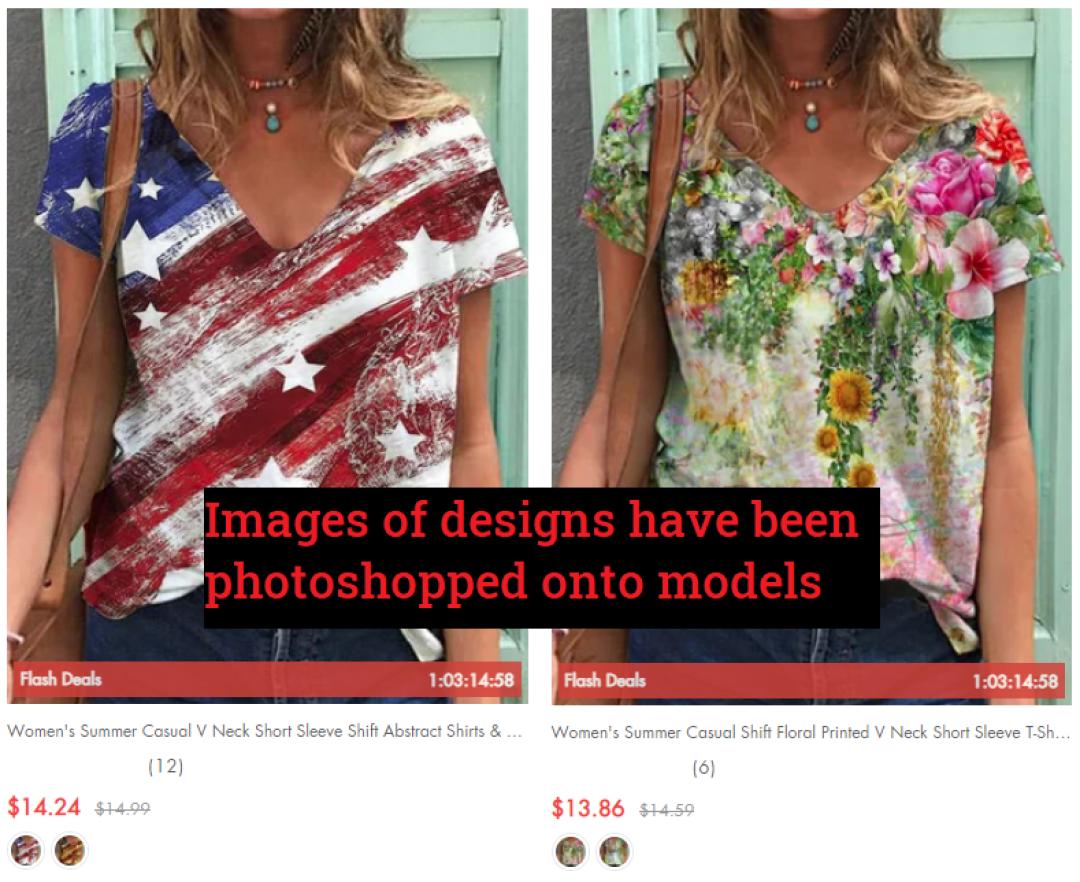Open the Shift Floral Printed T-Shirt title
The height and width of the screenshot is (882, 1080).
[811, 733]
